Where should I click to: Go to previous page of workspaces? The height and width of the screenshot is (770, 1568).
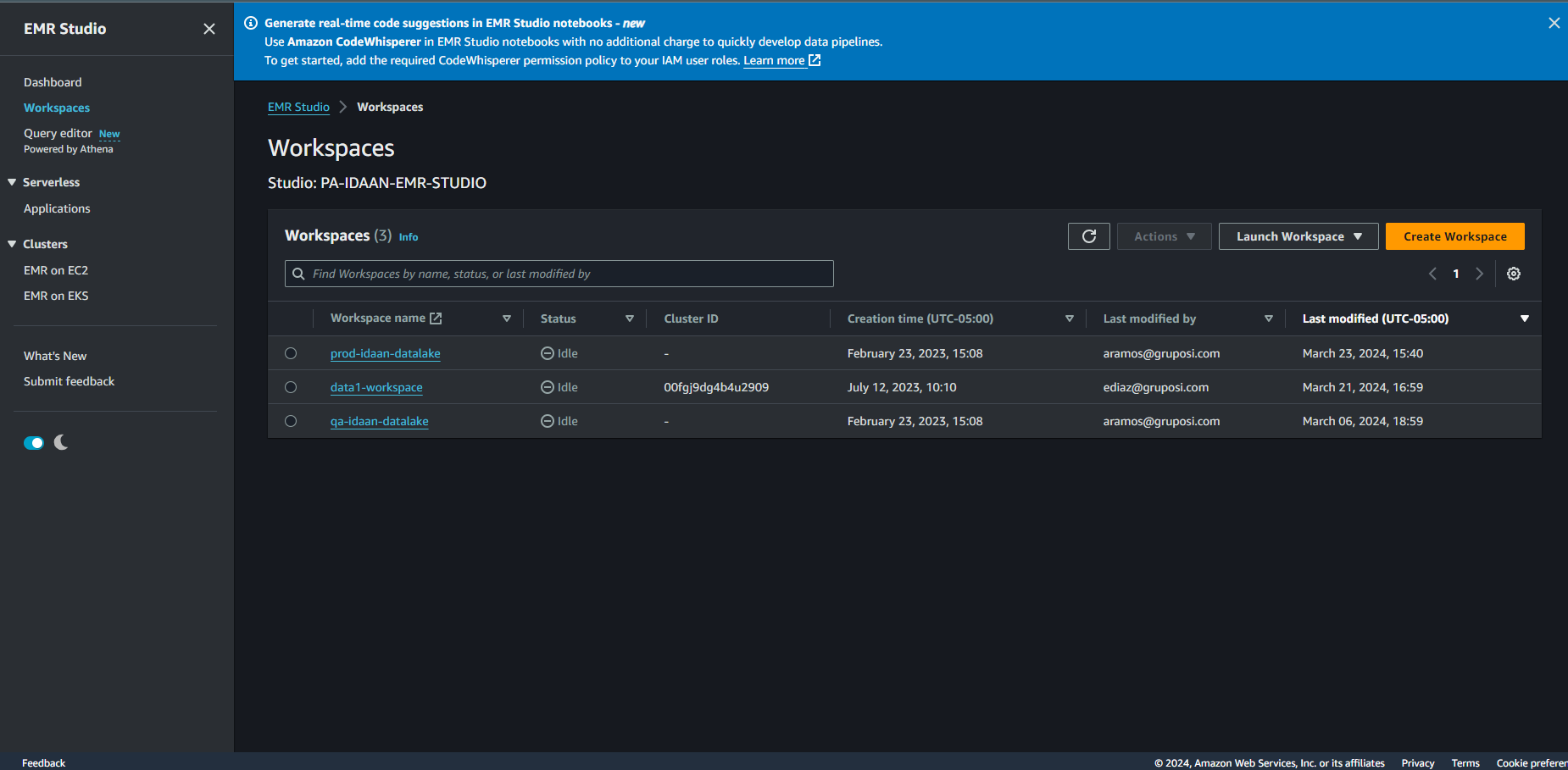1432,274
